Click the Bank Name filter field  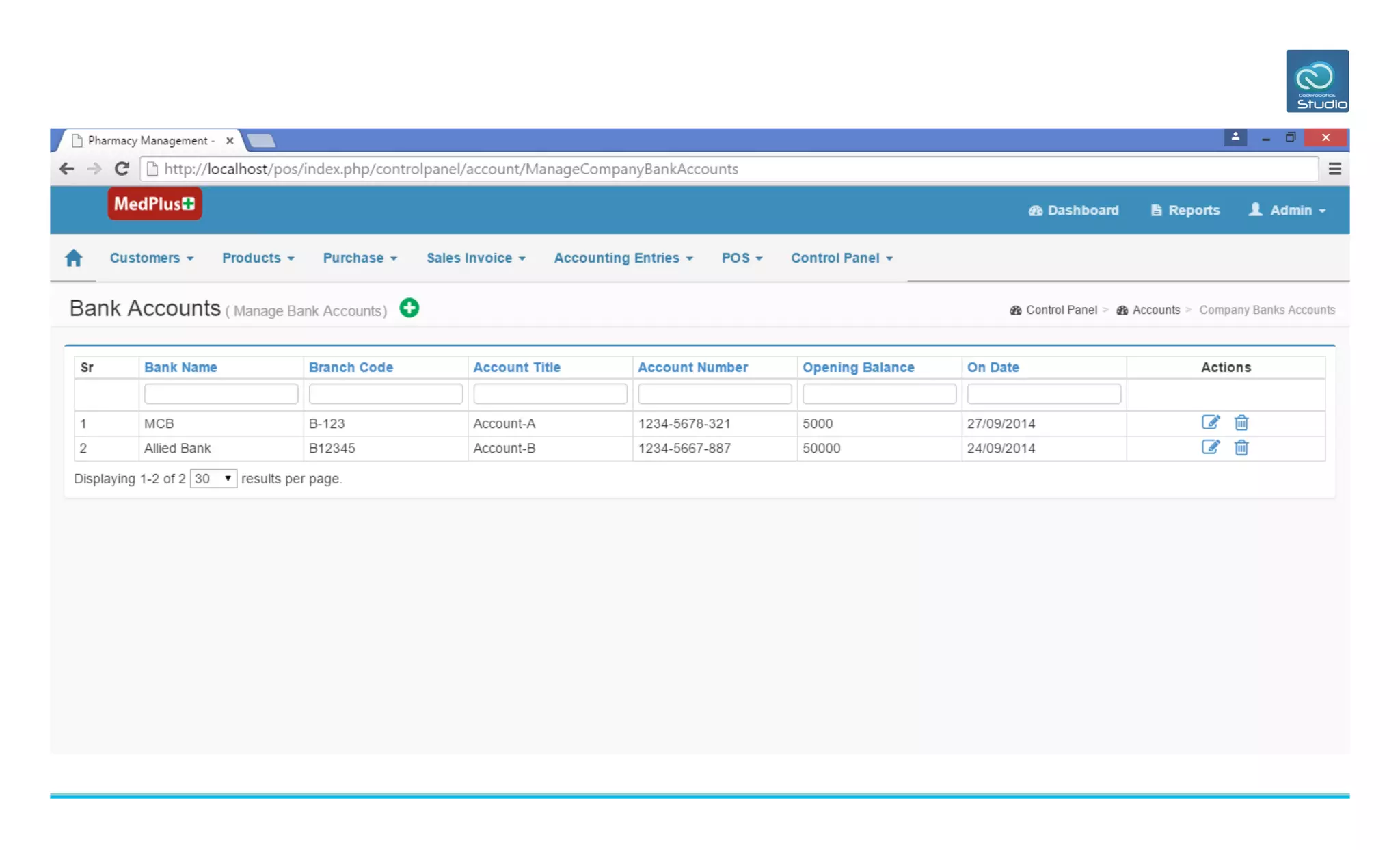click(x=221, y=394)
